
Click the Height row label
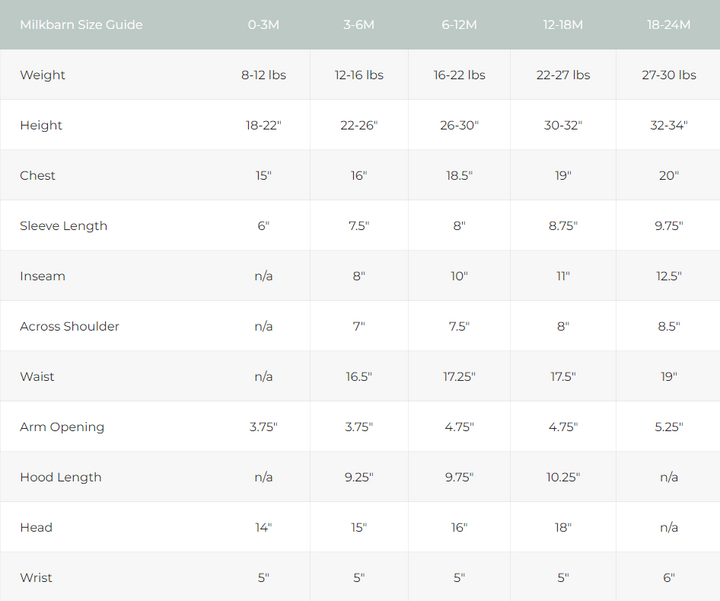point(41,125)
